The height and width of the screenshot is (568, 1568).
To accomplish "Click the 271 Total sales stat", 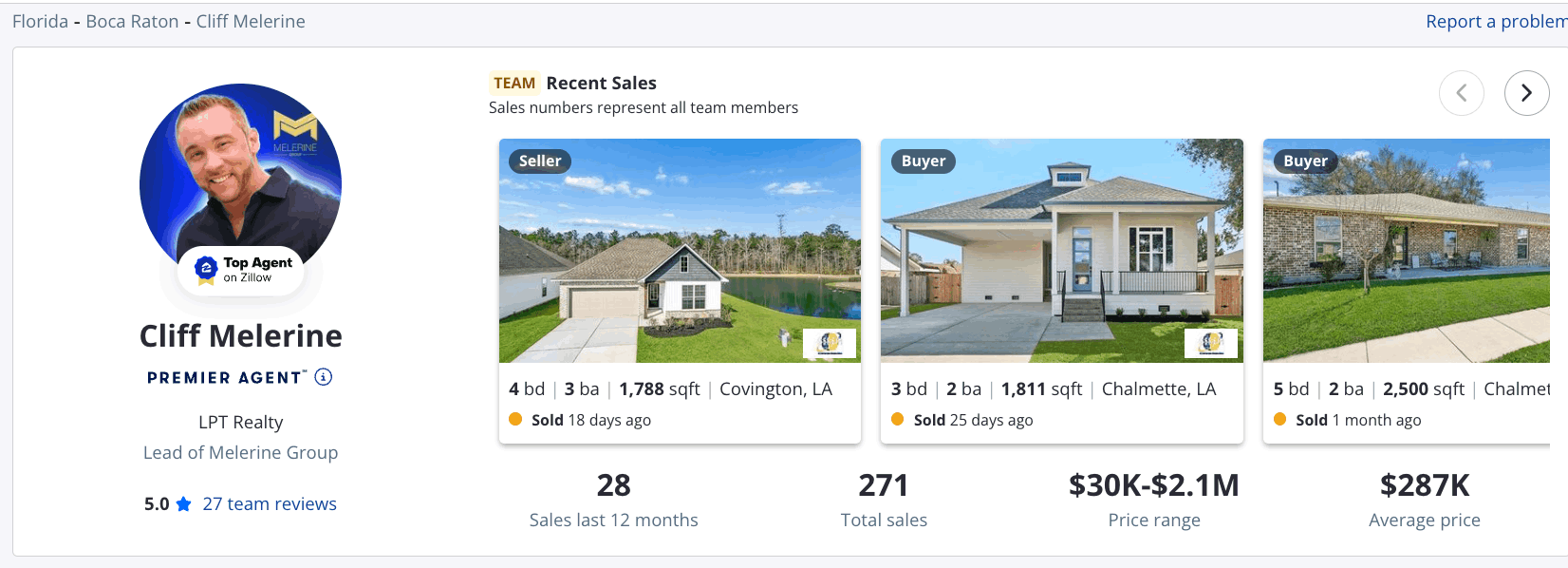I will pos(884,500).
